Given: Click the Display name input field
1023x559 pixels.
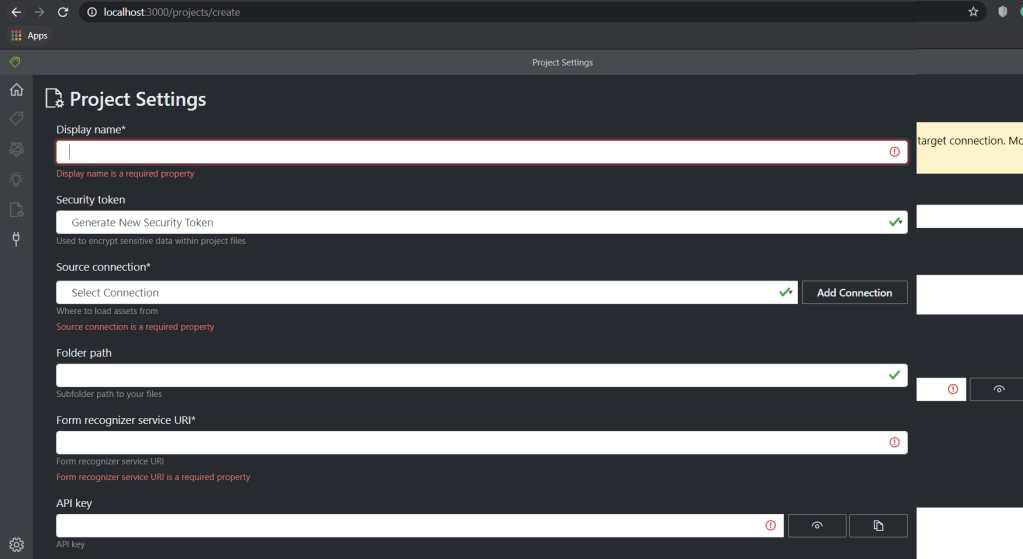Looking at the screenshot, I should coord(470,152).
